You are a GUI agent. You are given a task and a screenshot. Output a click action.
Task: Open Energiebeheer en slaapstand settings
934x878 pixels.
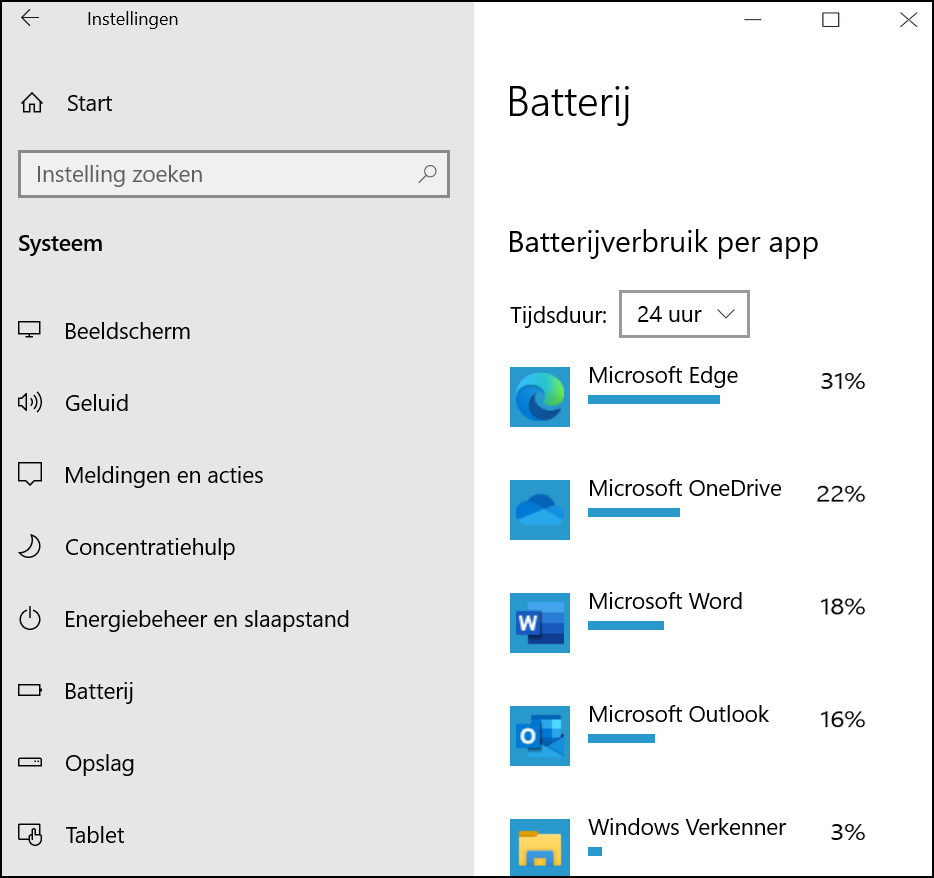tap(207, 619)
